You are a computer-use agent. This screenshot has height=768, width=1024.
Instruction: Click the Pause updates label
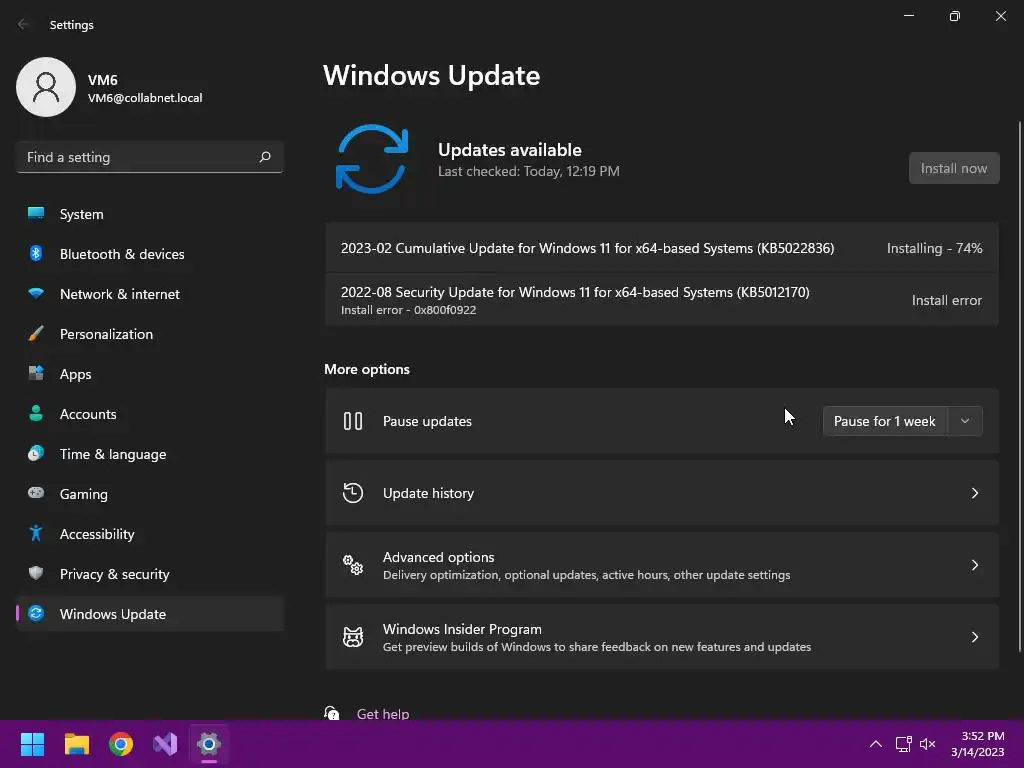click(x=427, y=421)
